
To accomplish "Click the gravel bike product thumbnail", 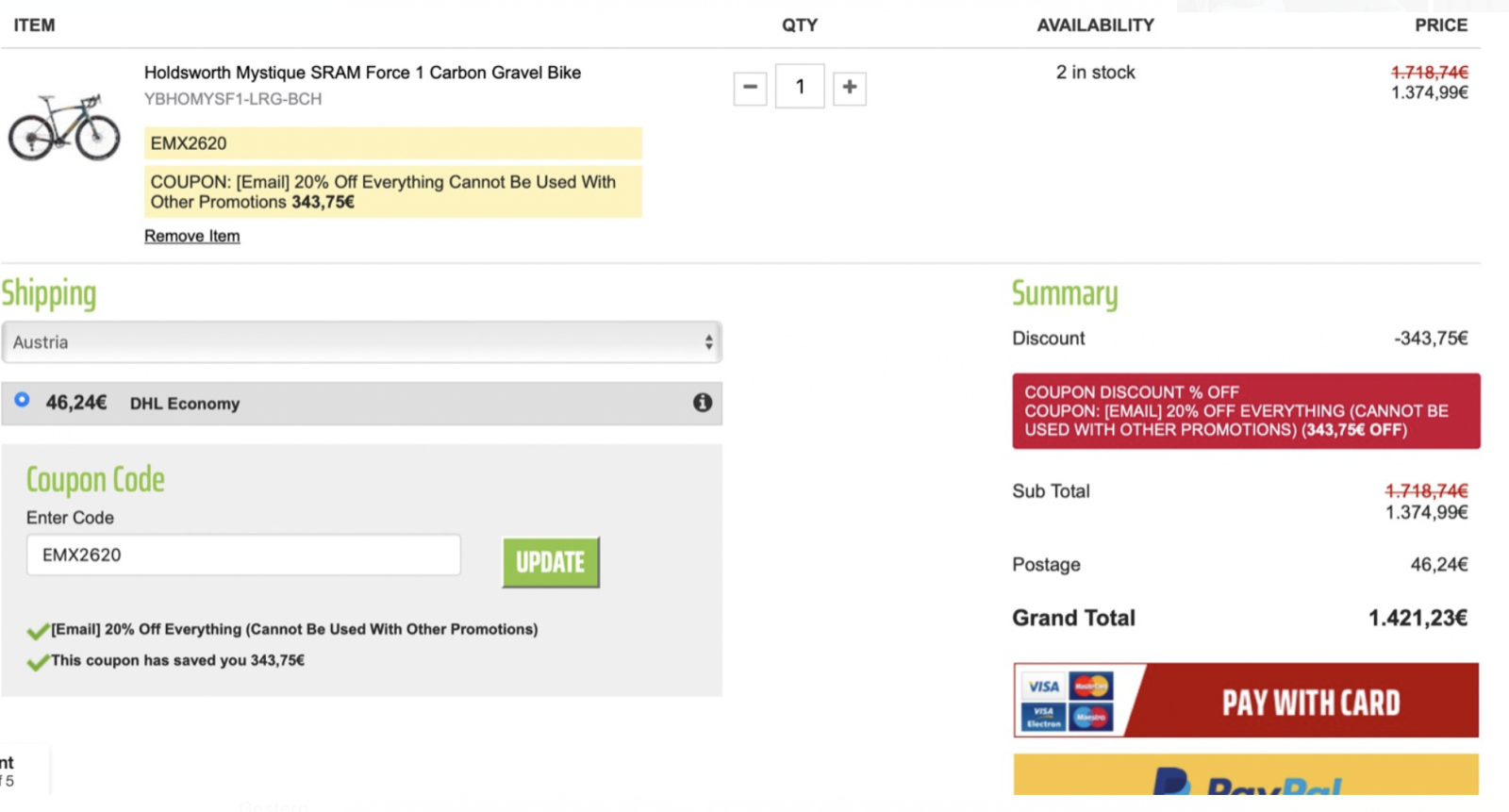I will point(64,127).
